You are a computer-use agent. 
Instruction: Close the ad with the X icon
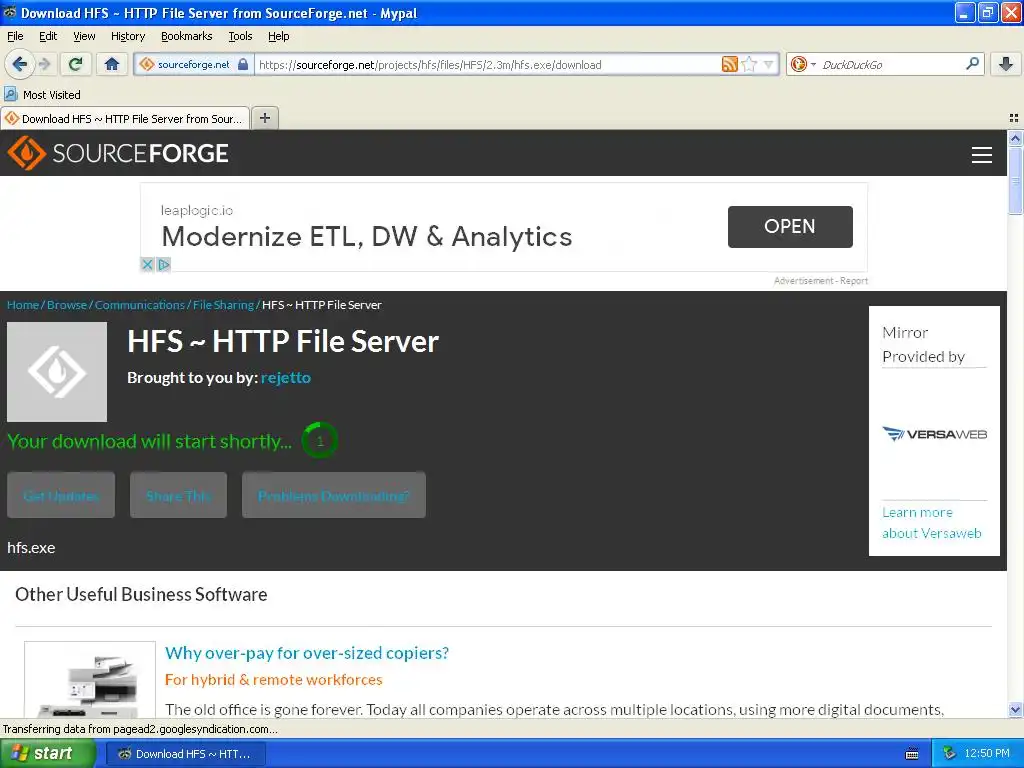(x=147, y=264)
